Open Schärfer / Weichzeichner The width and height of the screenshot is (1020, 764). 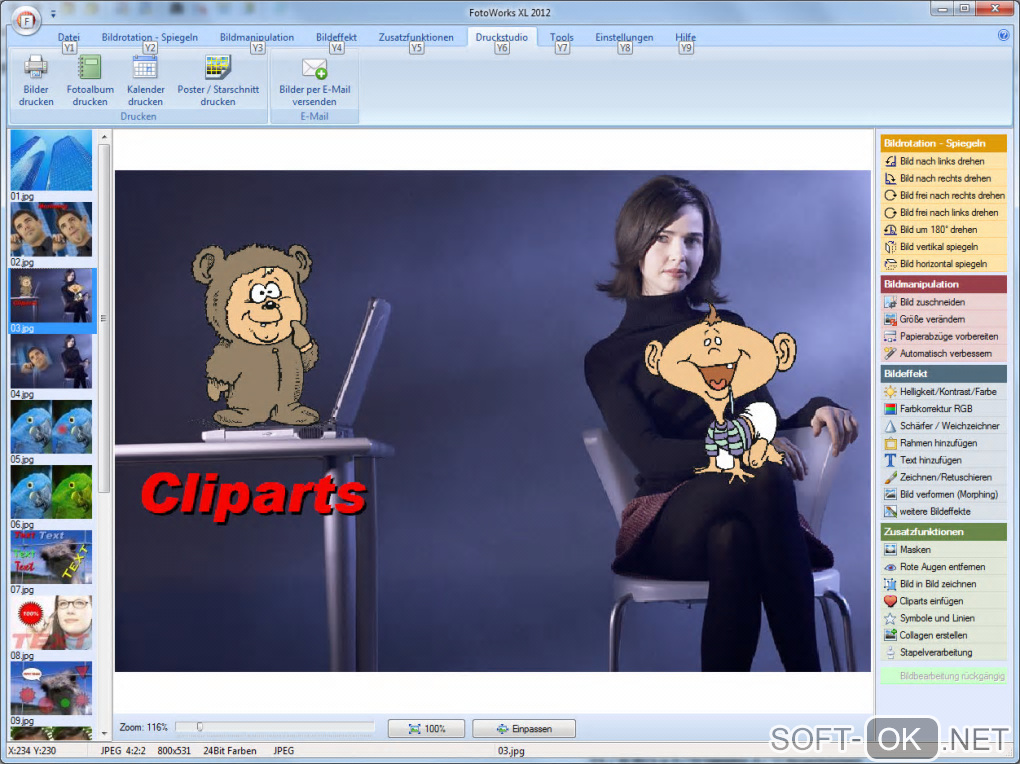(x=943, y=426)
